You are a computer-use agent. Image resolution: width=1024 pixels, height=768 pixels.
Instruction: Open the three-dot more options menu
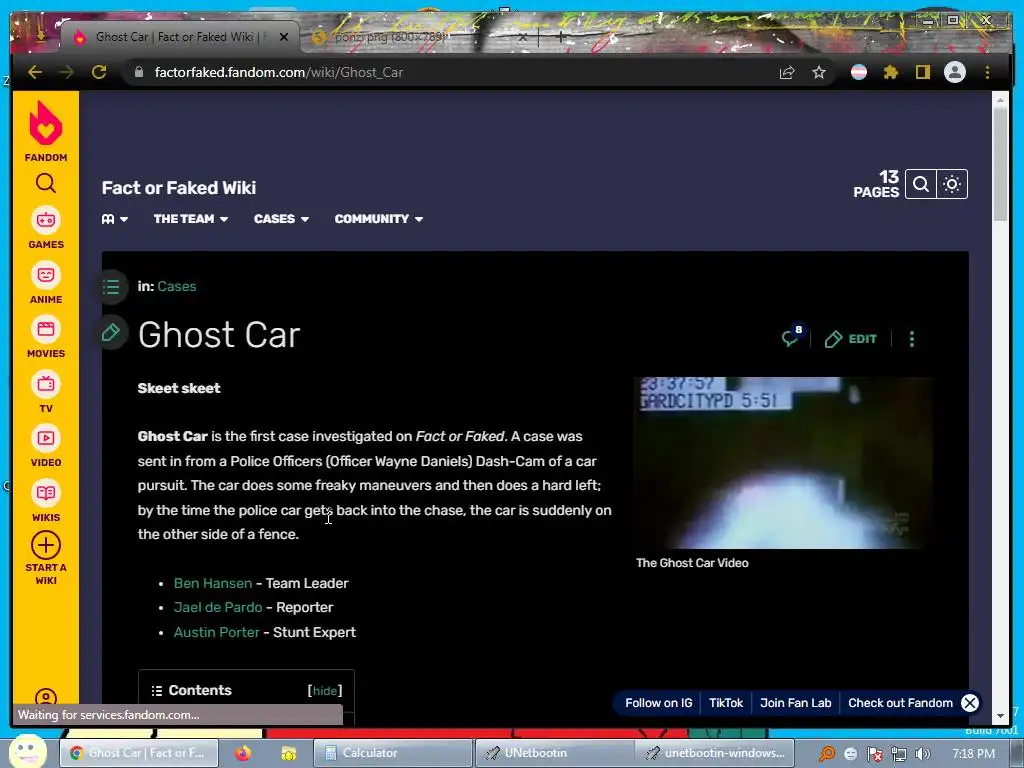pyautogui.click(x=912, y=339)
